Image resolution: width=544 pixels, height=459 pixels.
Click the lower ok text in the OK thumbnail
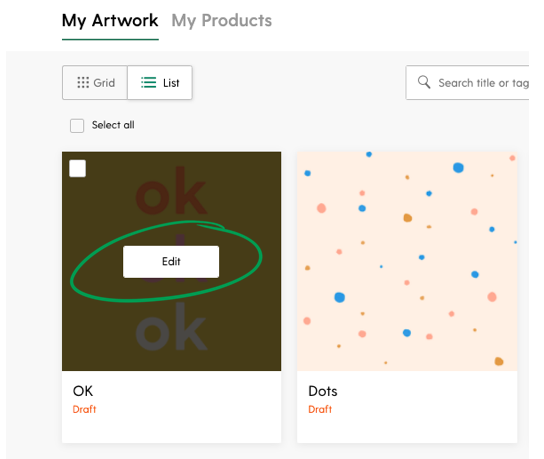pos(171,327)
